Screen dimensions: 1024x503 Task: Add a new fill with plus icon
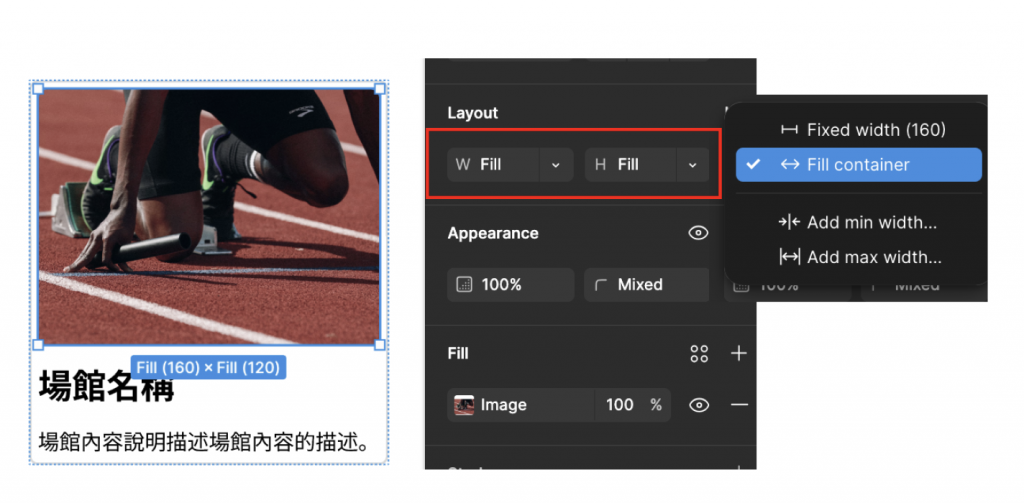tap(739, 353)
